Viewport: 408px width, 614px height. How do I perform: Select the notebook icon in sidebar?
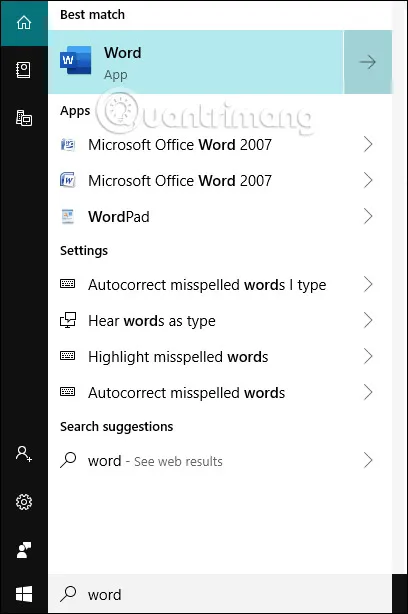pyautogui.click(x=23, y=70)
